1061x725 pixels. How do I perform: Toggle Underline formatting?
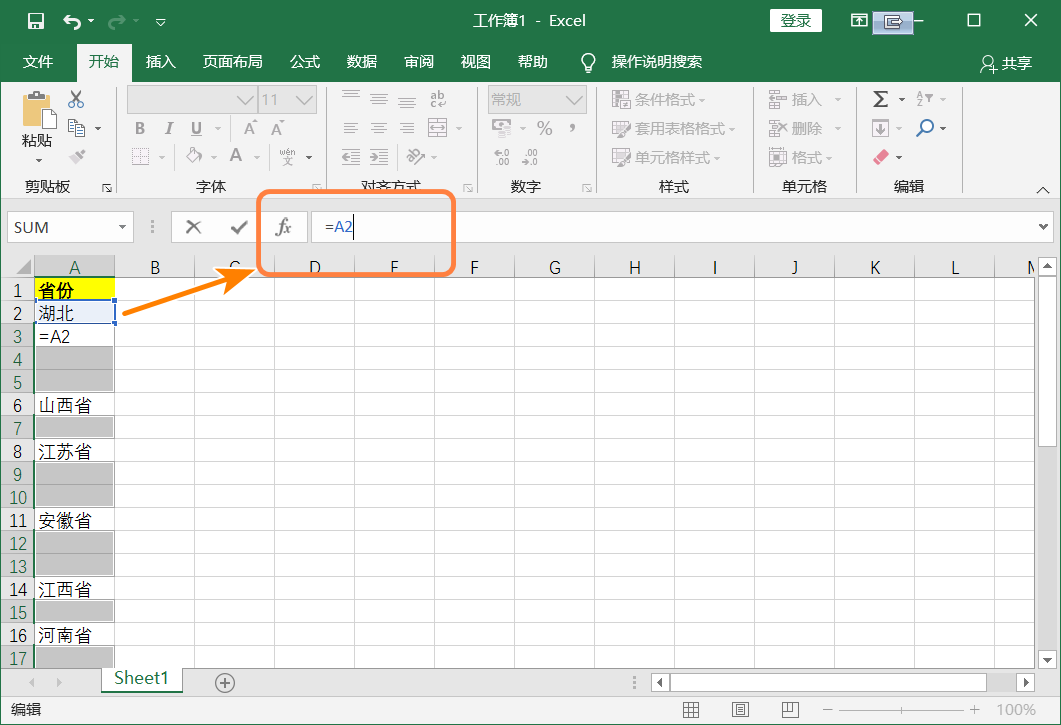(196, 128)
